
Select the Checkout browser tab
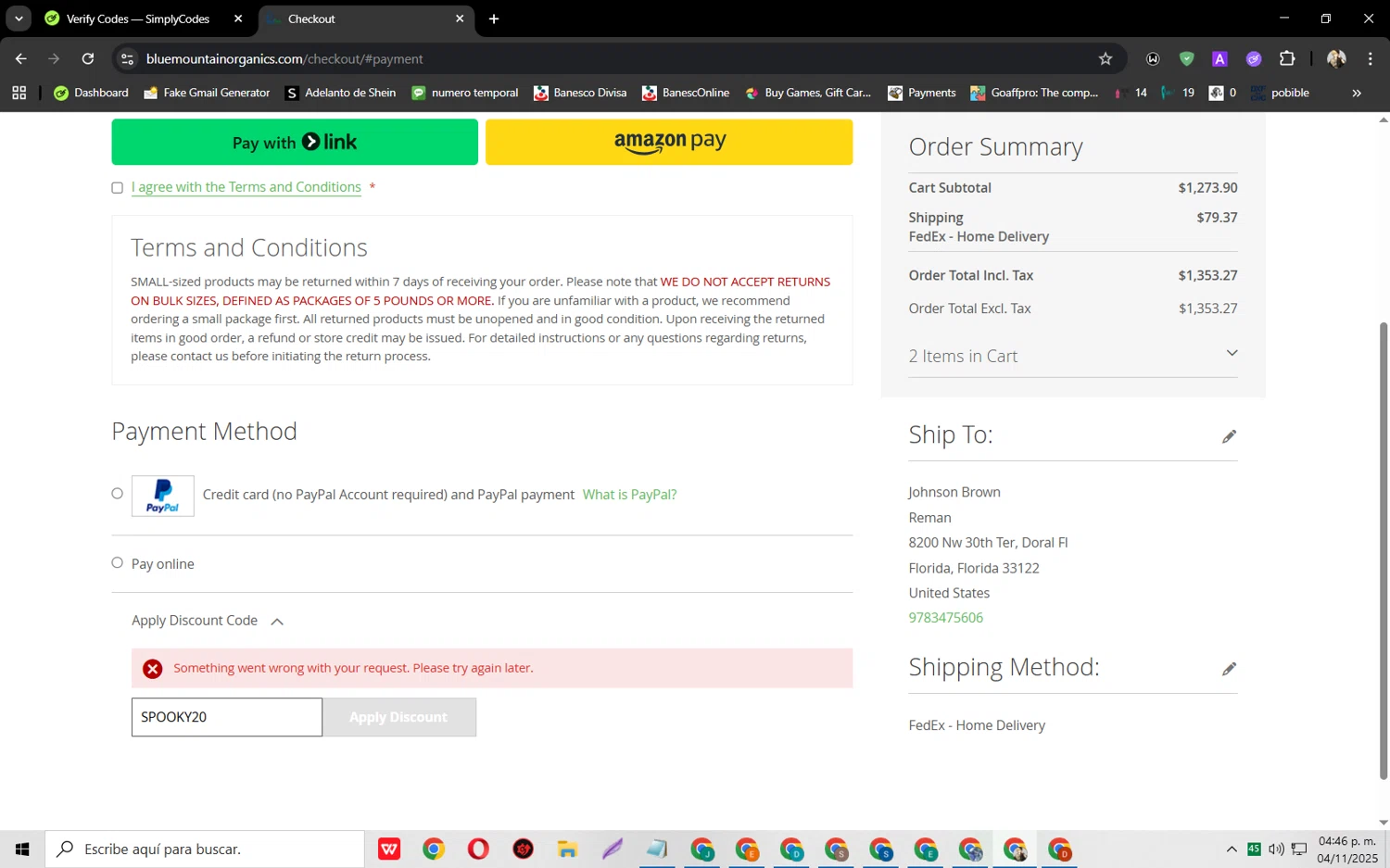[x=365, y=19]
